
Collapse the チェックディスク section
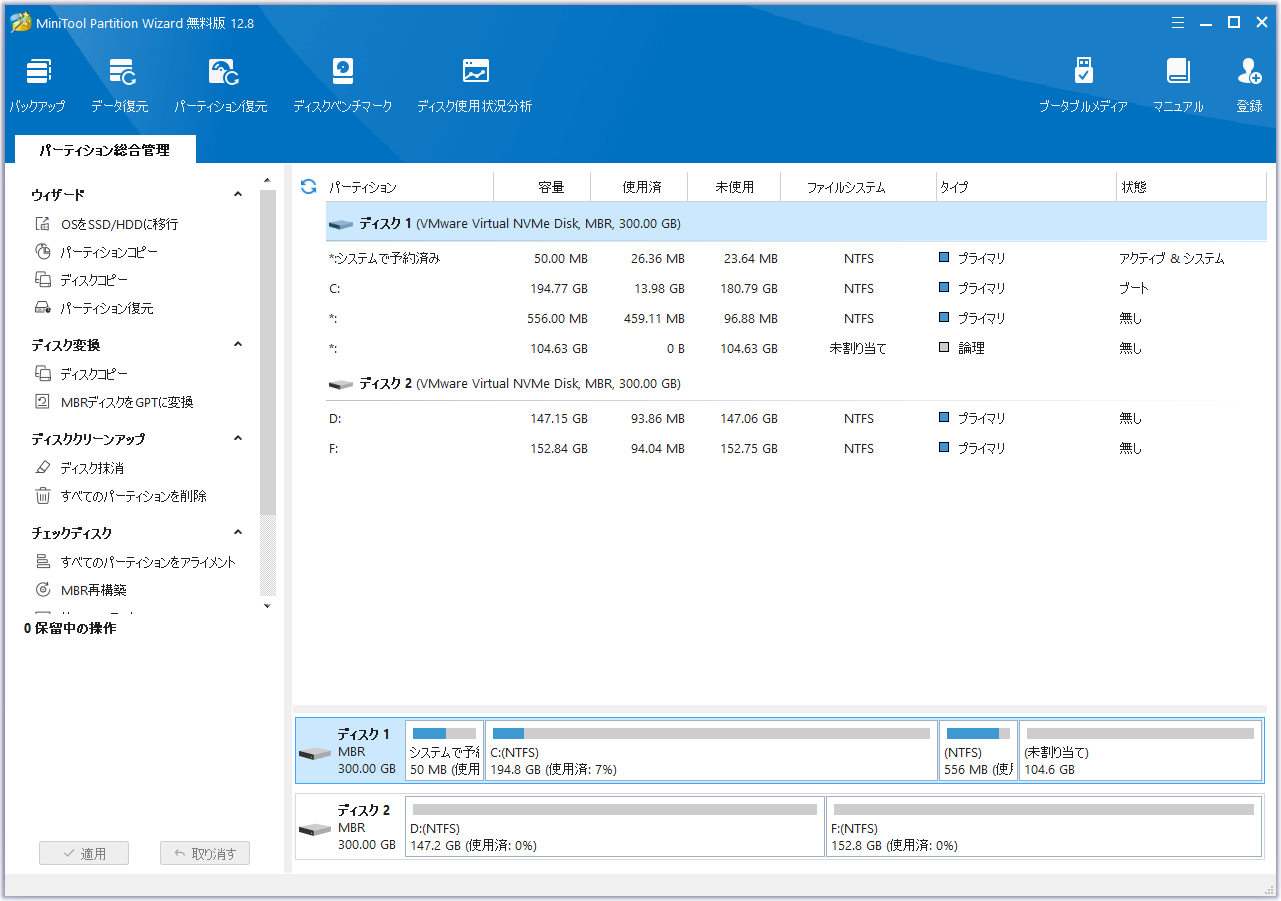[238, 533]
